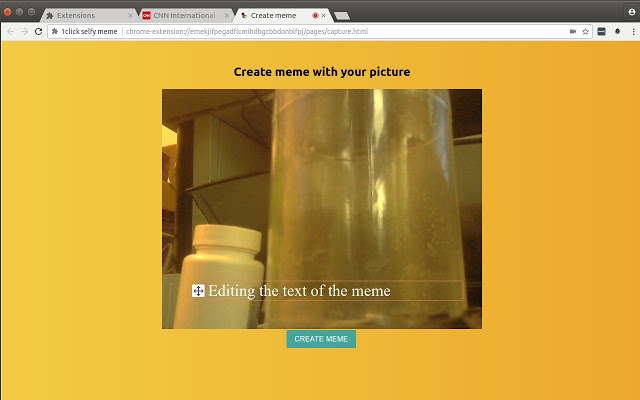Screen dimensions: 640x400
Task: Click the Chrome profile avatar icon
Action: click(x=632, y=10)
